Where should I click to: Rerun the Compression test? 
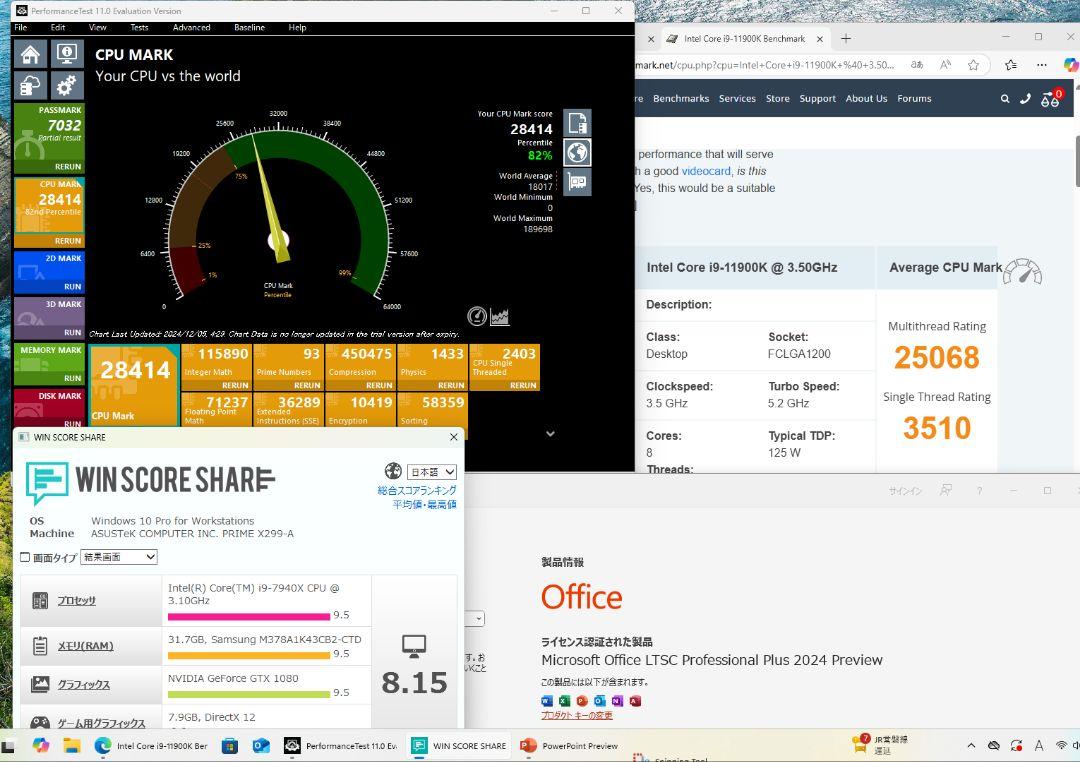tap(380, 386)
